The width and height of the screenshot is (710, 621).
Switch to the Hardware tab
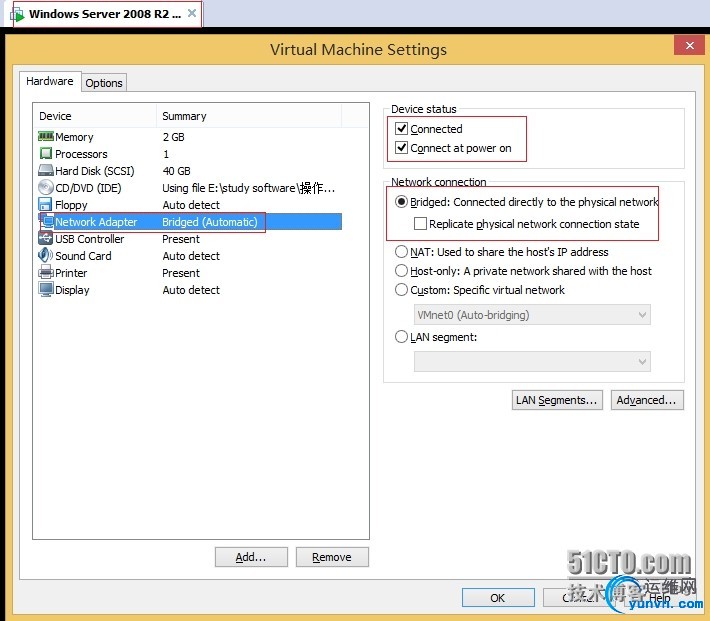click(x=50, y=81)
